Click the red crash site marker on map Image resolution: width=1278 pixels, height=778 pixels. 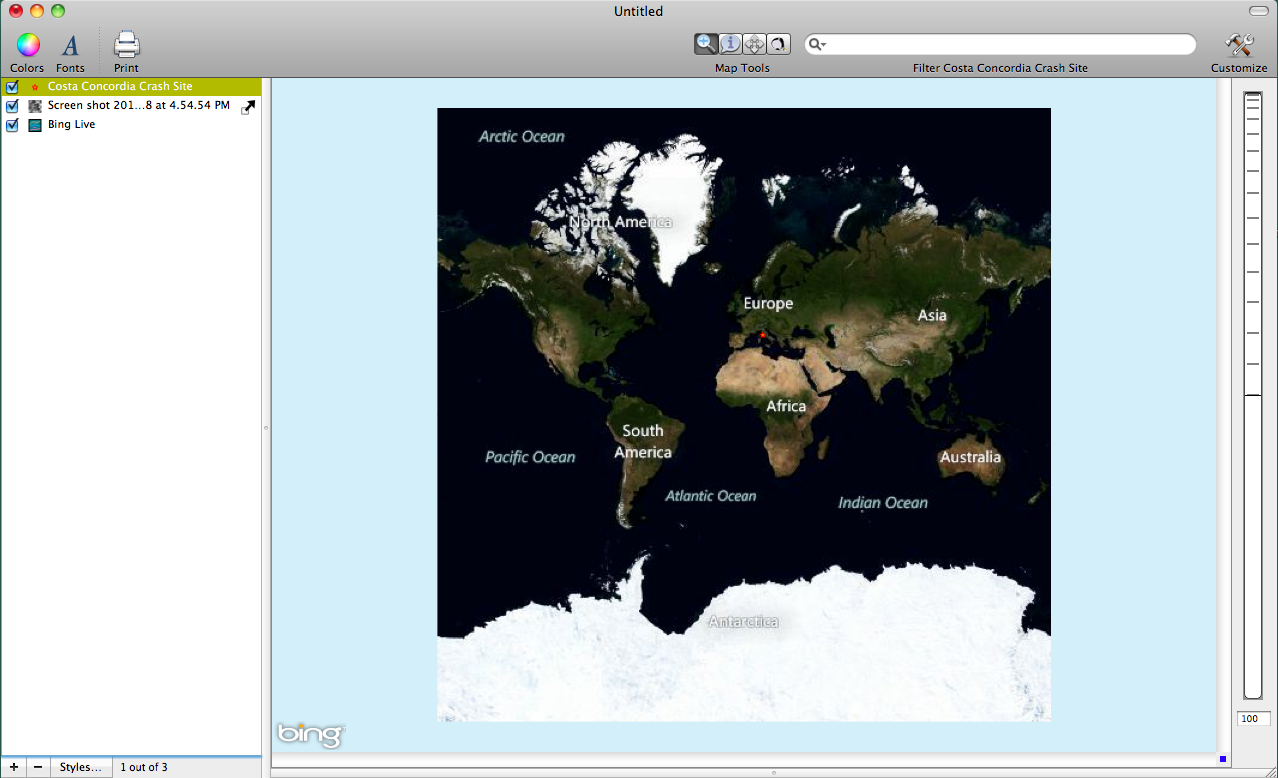pos(762,335)
